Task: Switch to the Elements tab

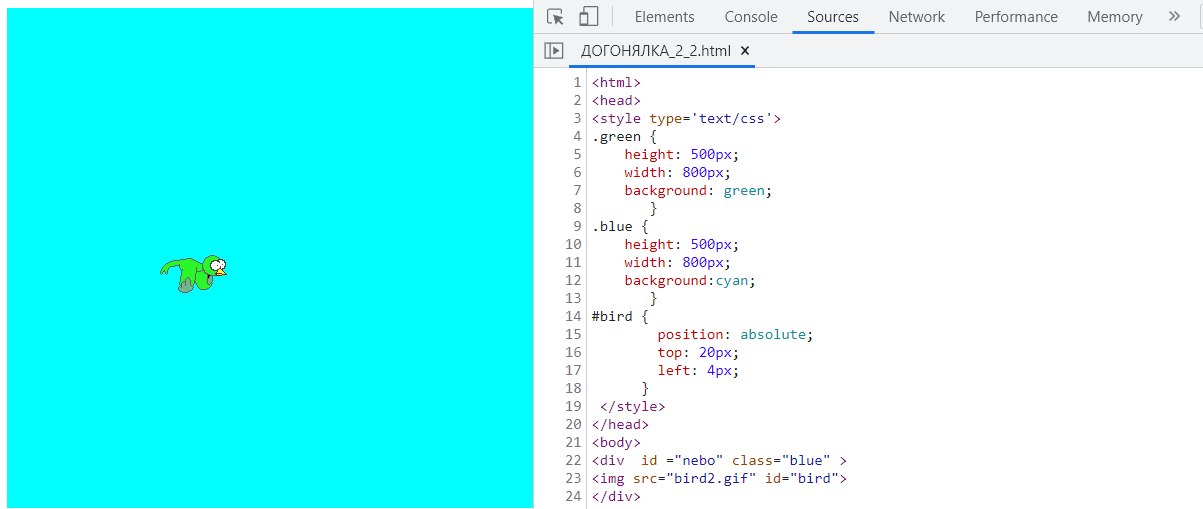Action: point(664,17)
